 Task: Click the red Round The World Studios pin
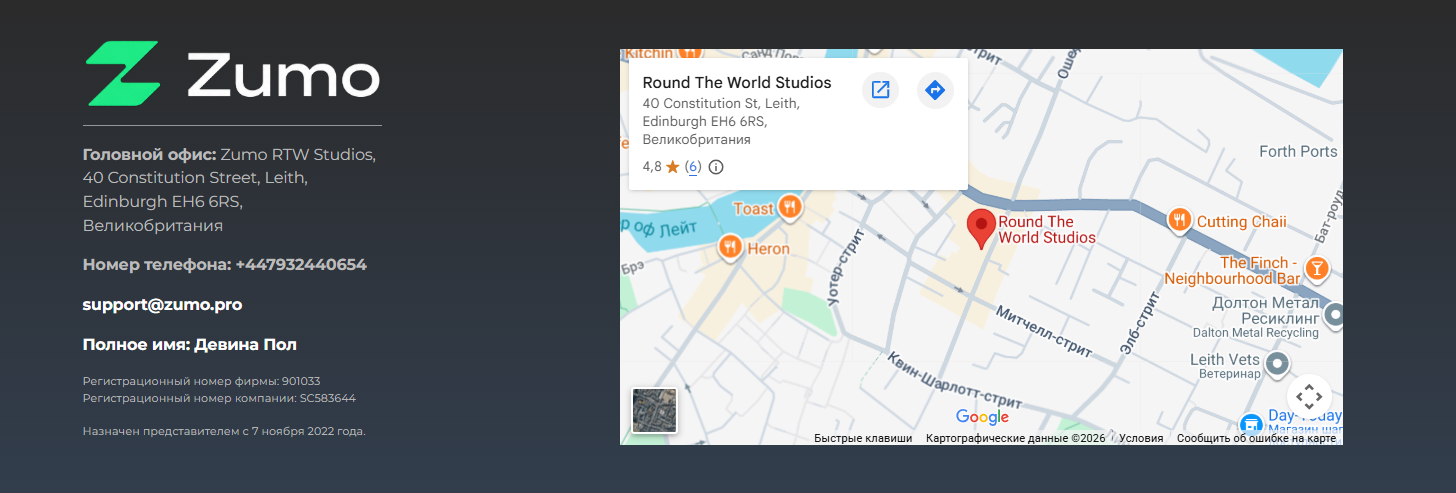(981, 230)
